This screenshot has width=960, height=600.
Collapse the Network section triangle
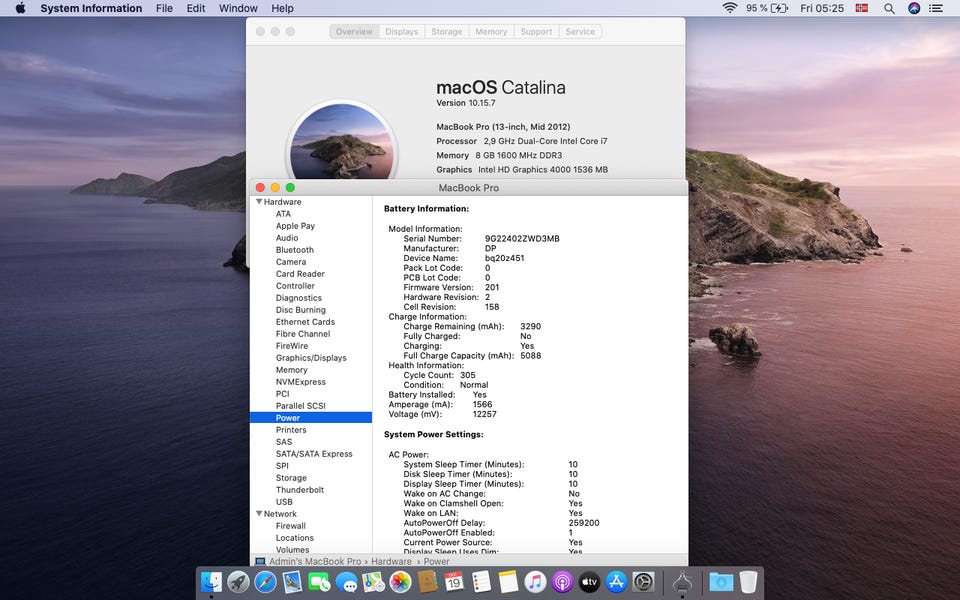259,514
